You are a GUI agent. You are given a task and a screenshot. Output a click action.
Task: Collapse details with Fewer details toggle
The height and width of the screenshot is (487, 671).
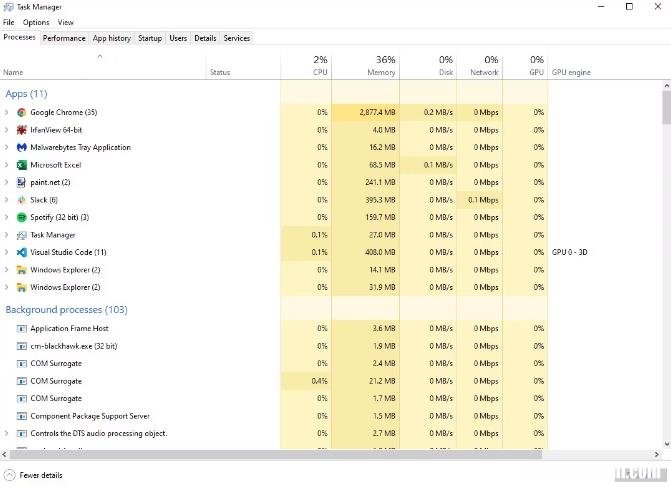pos(33,475)
